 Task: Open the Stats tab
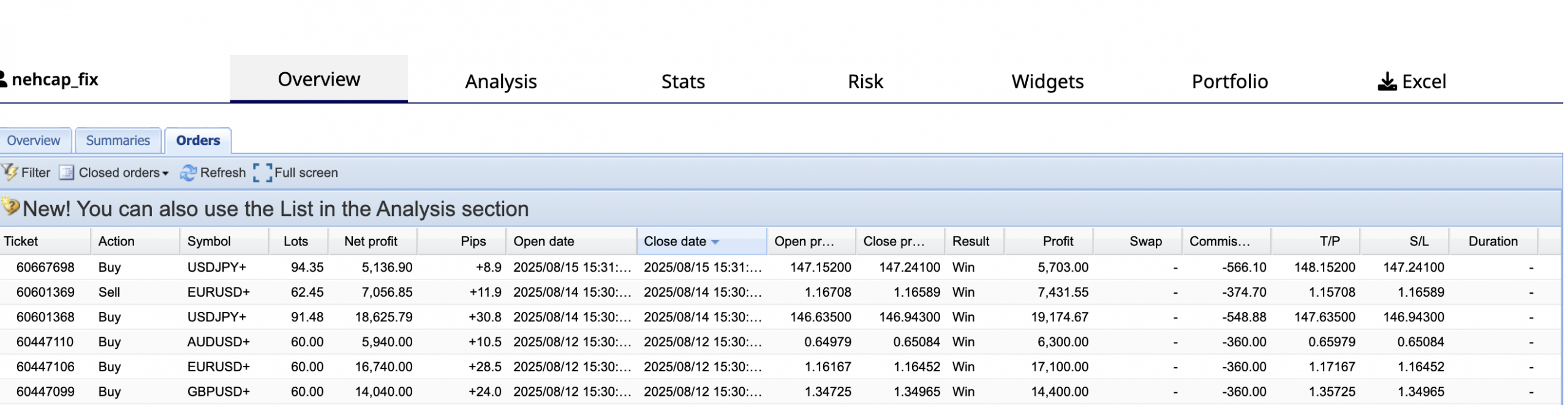point(683,81)
